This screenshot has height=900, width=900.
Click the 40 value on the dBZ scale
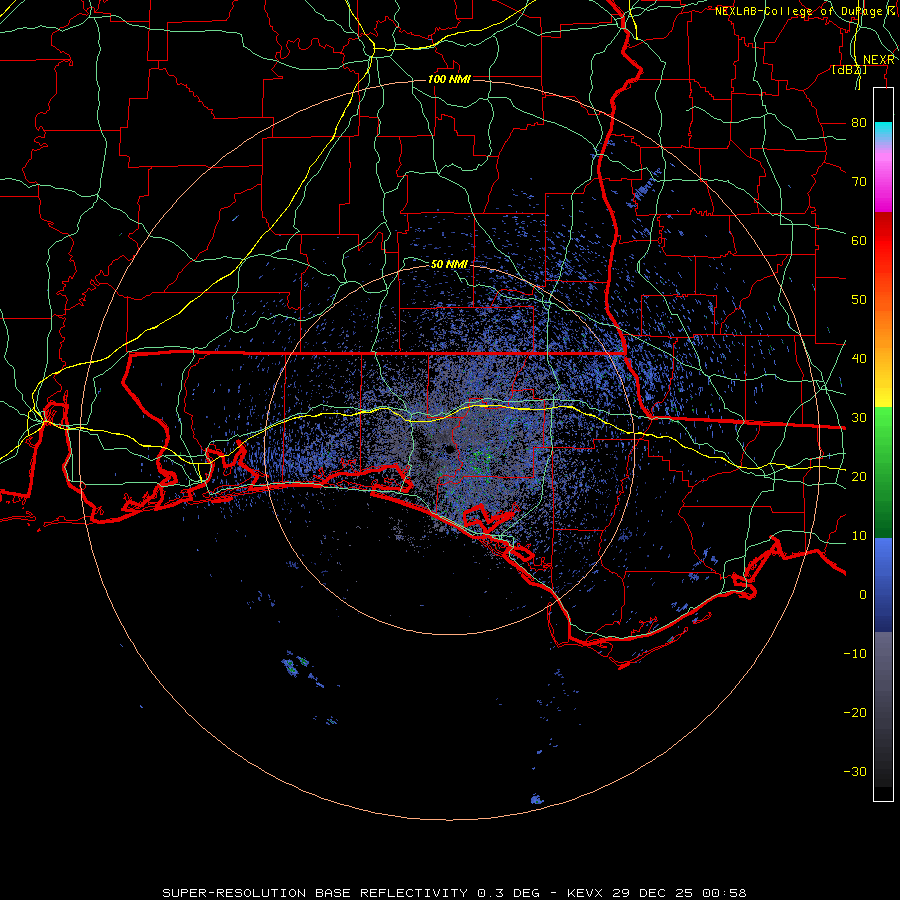point(859,359)
